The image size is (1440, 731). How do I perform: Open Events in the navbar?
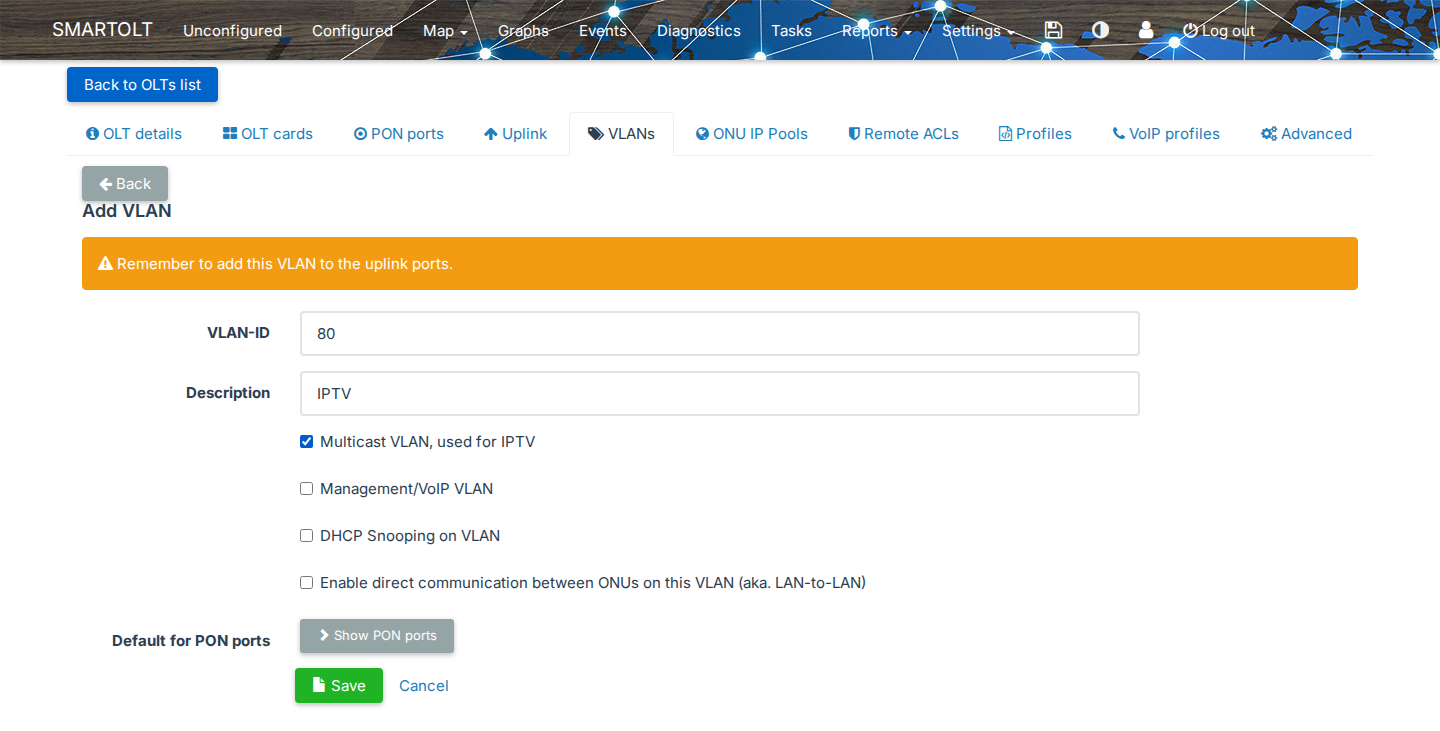click(603, 31)
